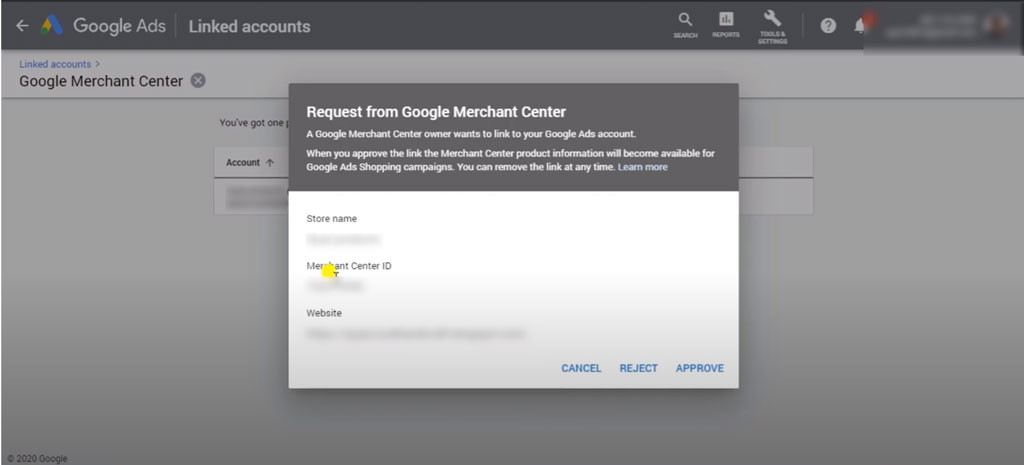Click the back arrow in the header
Image resolution: width=1024 pixels, height=465 pixels.
[22, 26]
